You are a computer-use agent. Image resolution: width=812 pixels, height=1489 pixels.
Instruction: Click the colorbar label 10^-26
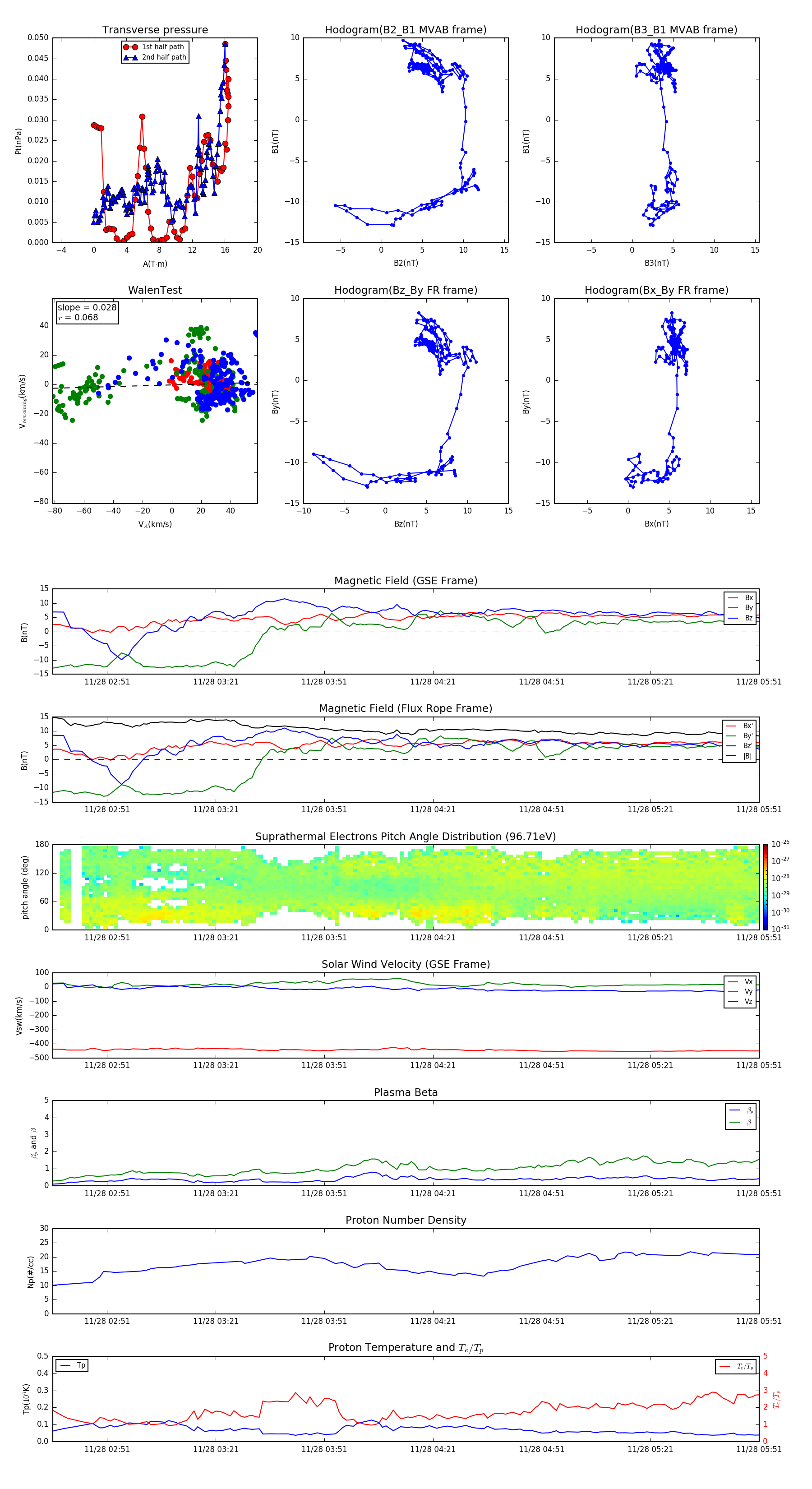pos(780,844)
